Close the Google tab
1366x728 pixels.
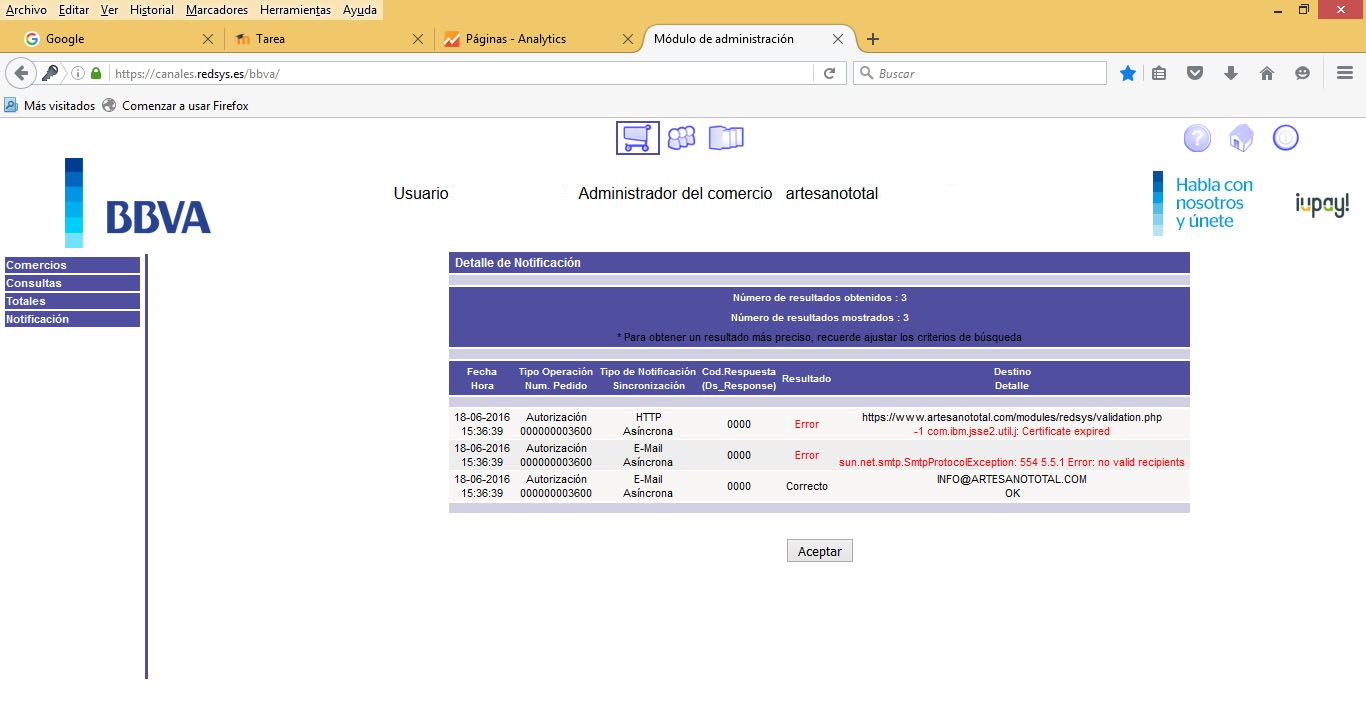coord(208,39)
